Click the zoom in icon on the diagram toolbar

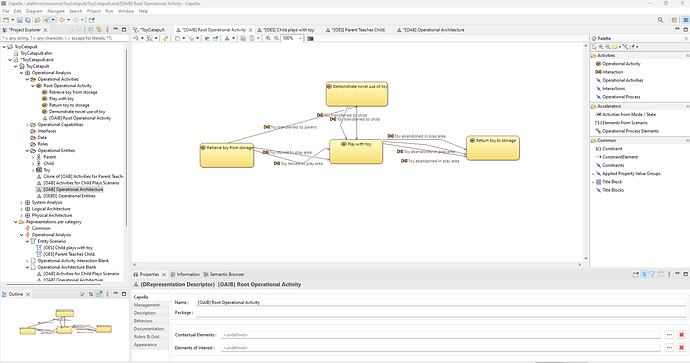(268, 38)
